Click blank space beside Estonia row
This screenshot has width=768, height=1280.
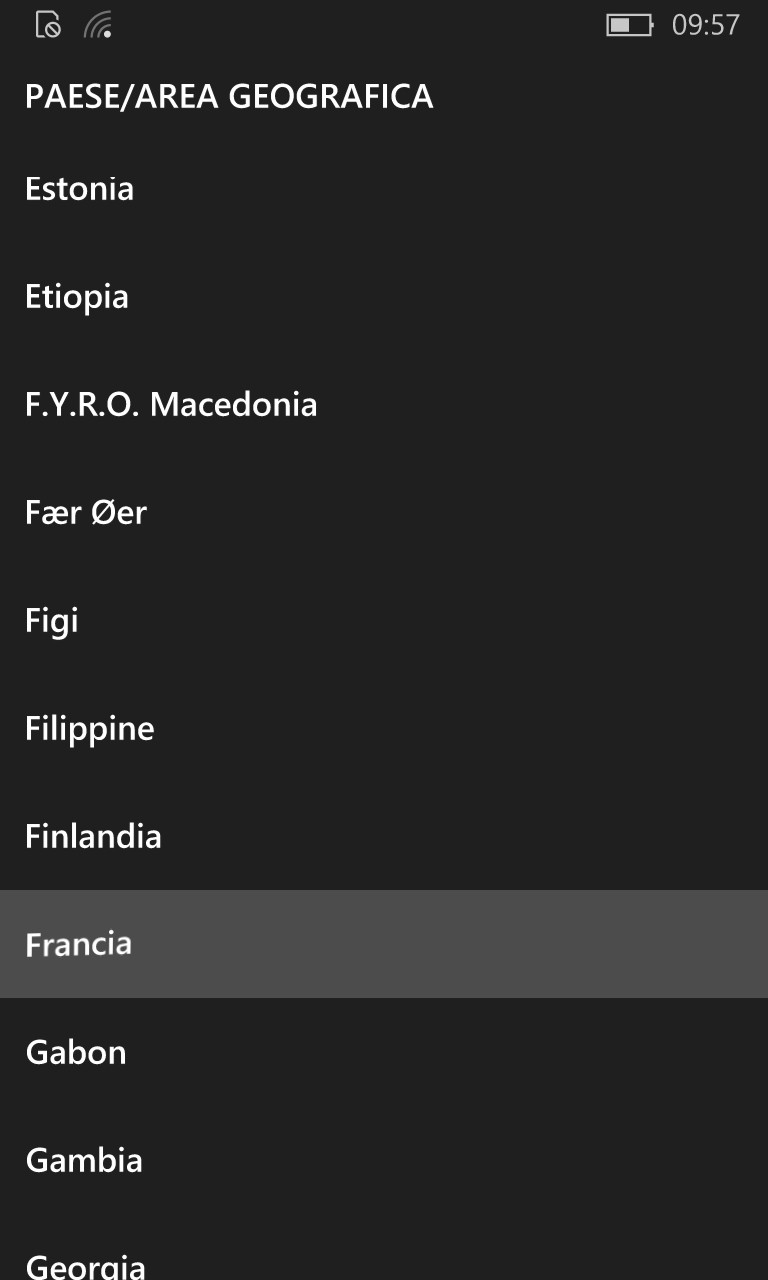click(x=451, y=188)
